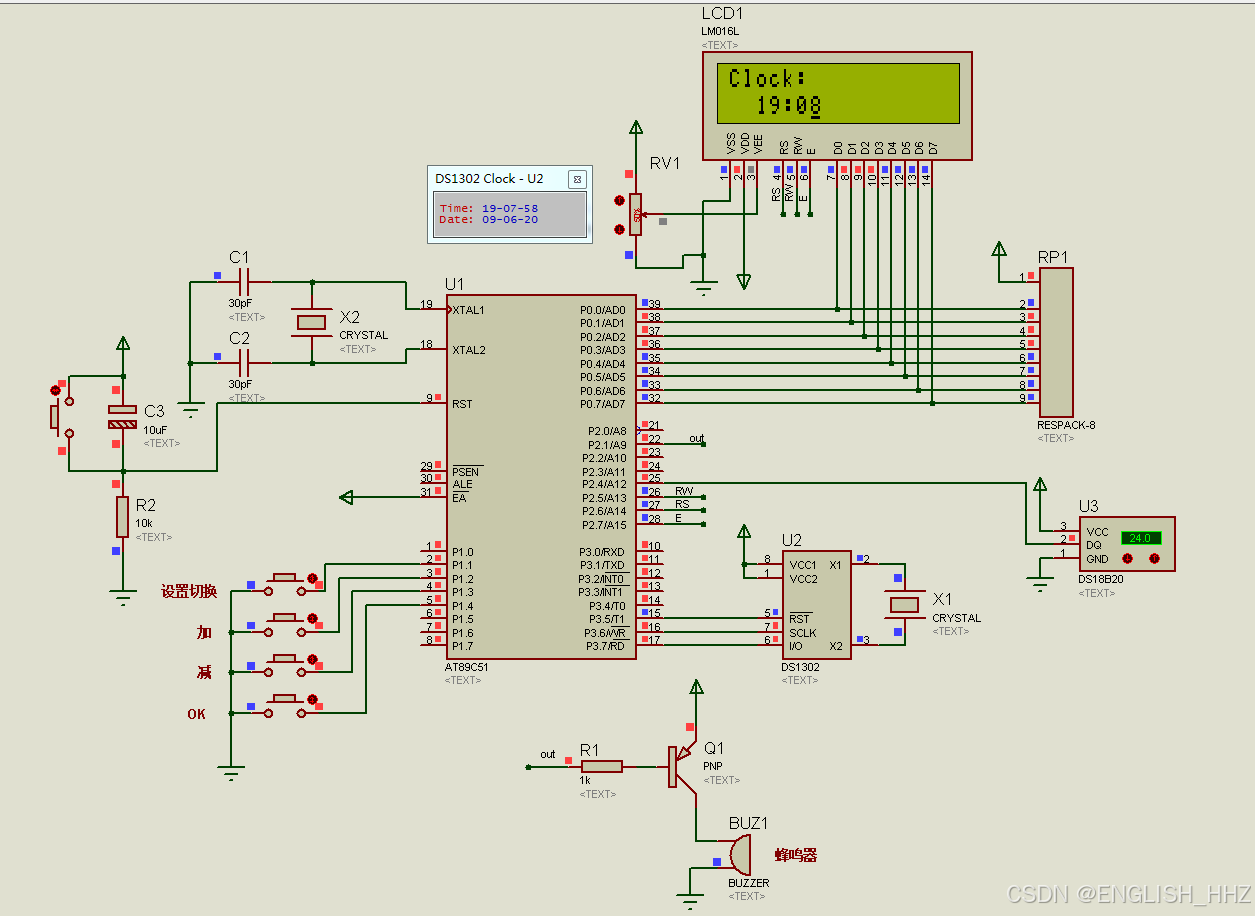The width and height of the screenshot is (1255, 916).
Task: Toggle the latch dot on 加 button
Action: [x=312, y=621]
